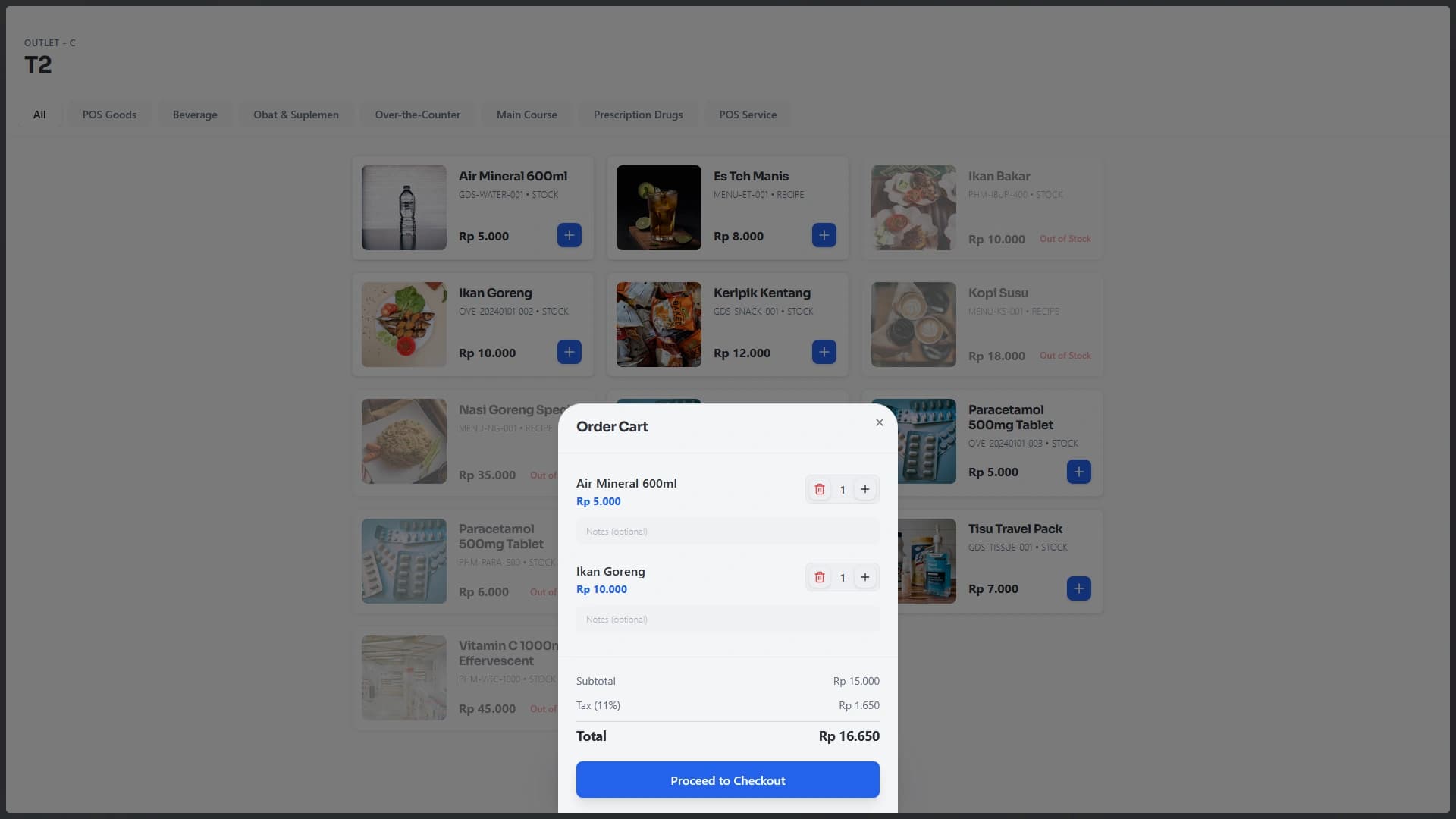
Task: Increase Ikan Goreng quantity in cart
Action: pyautogui.click(x=865, y=577)
